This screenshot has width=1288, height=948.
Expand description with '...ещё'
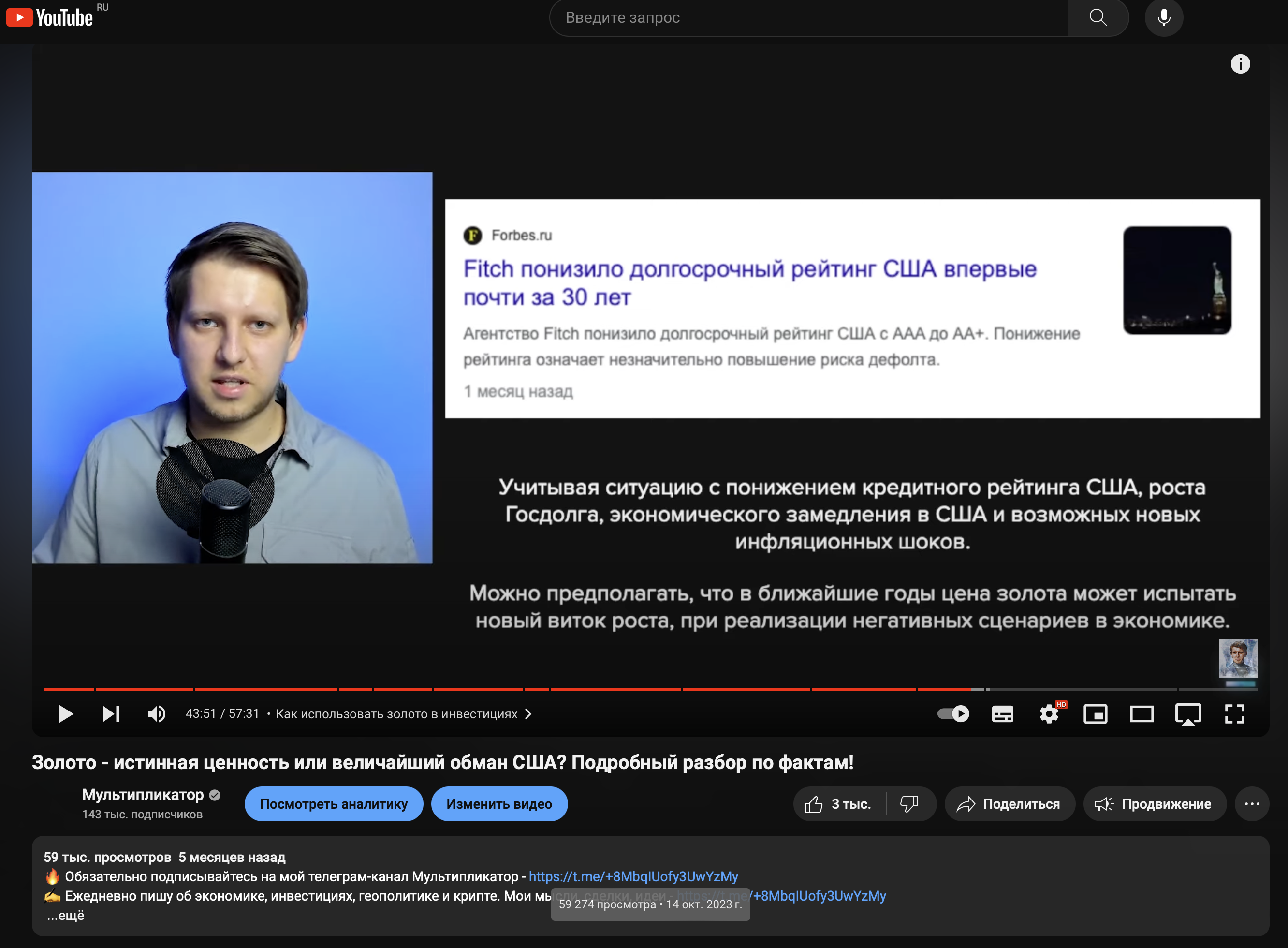point(65,915)
